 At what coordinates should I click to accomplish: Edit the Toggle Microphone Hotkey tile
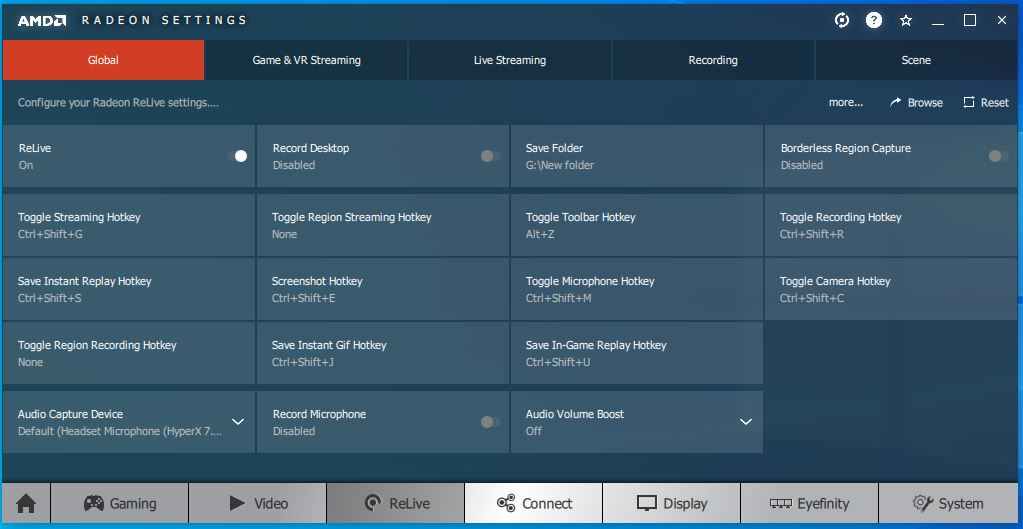pos(637,289)
